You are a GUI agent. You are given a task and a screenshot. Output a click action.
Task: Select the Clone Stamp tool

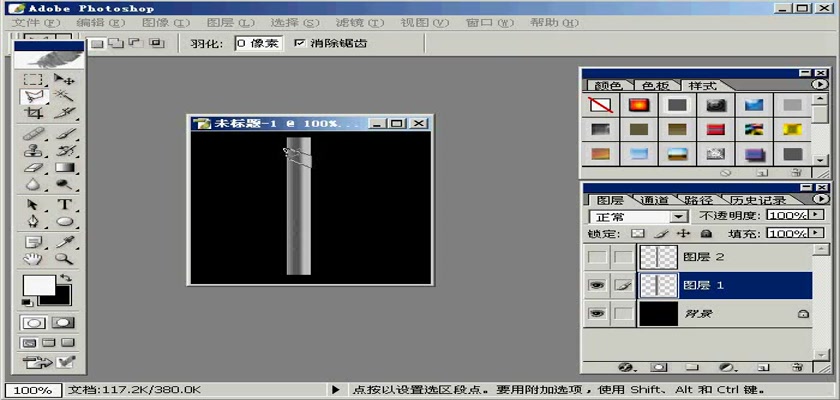click(x=33, y=151)
